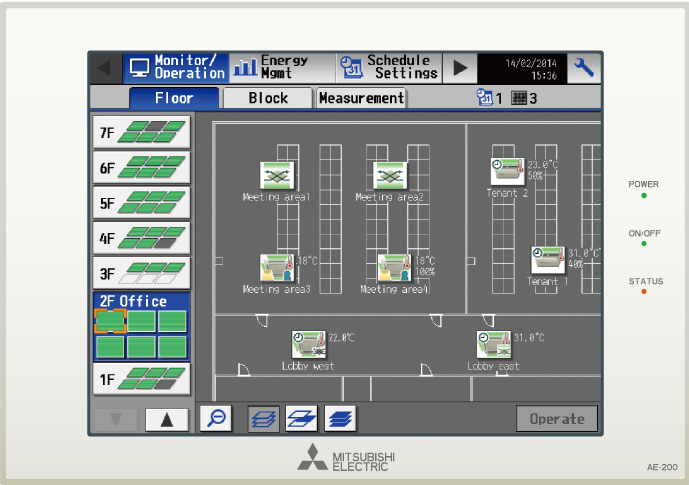Move floor list down with down arrow
Image resolution: width=689 pixels, height=485 pixels.
tap(116, 420)
